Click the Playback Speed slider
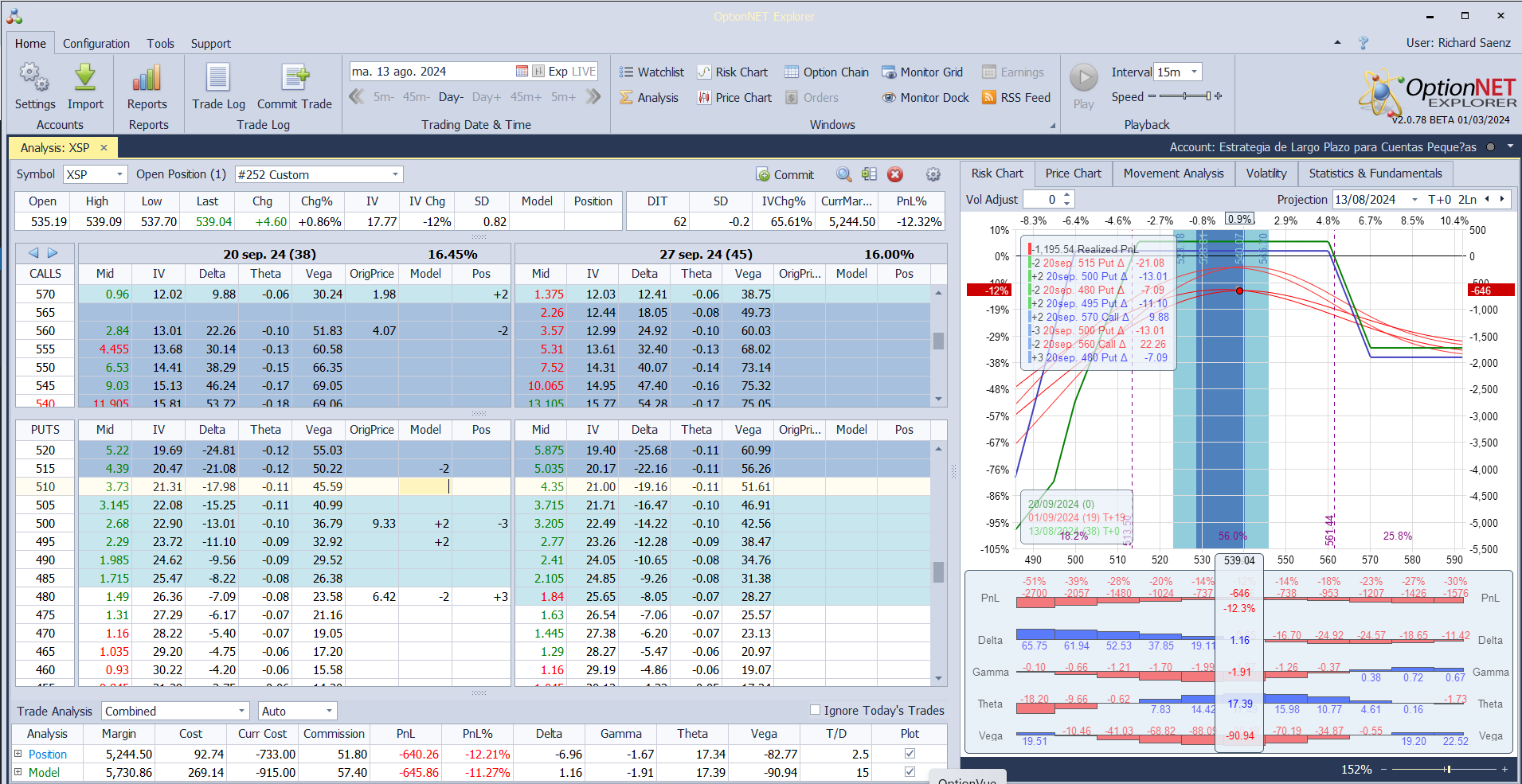This screenshot has height=784, width=1522. point(1184,96)
